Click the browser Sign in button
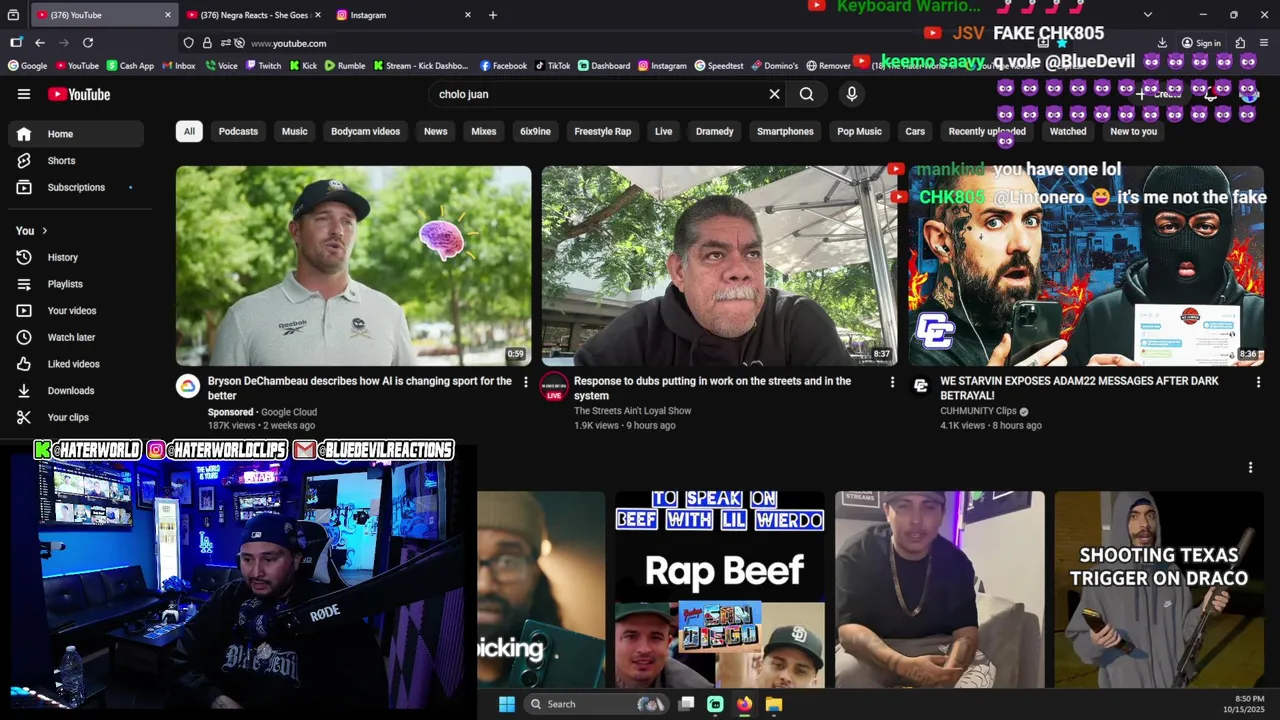This screenshot has height=720, width=1280. point(1201,43)
